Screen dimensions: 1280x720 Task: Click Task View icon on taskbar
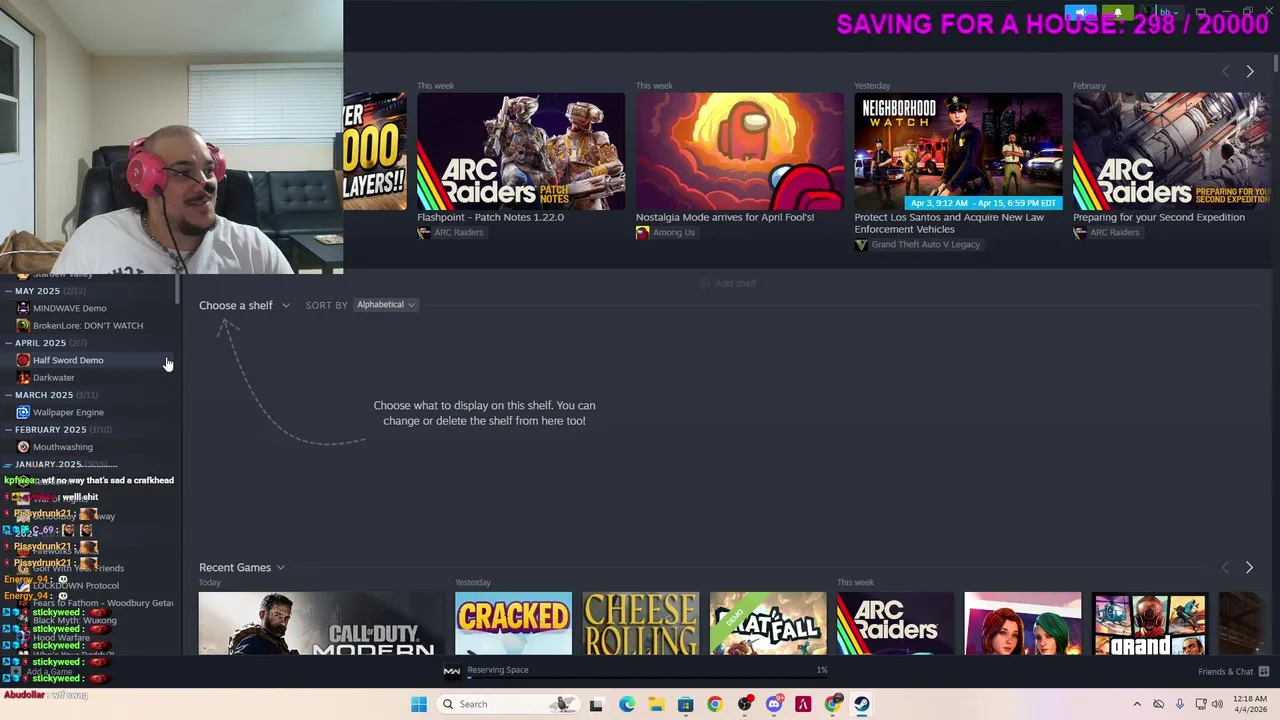pos(596,704)
